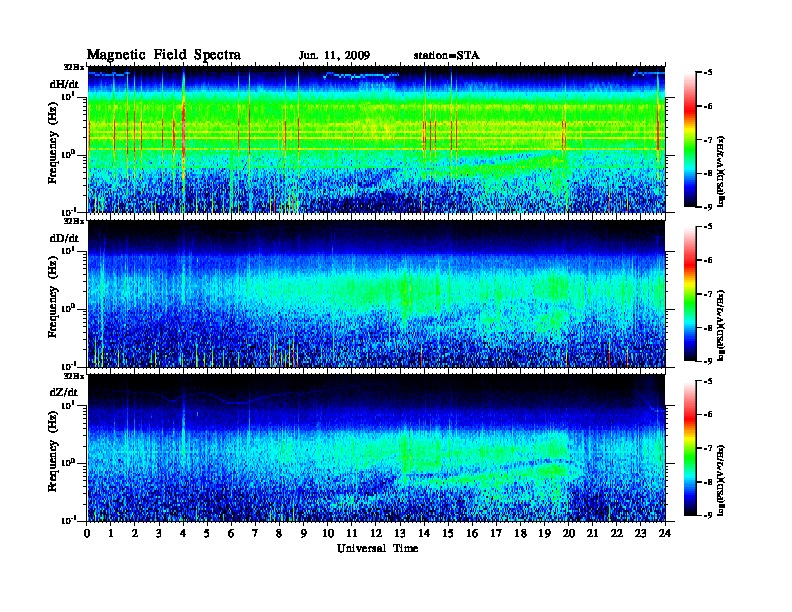Click hour tick label "7" on the time axis
The height and width of the screenshot is (612, 792).
tap(256, 533)
